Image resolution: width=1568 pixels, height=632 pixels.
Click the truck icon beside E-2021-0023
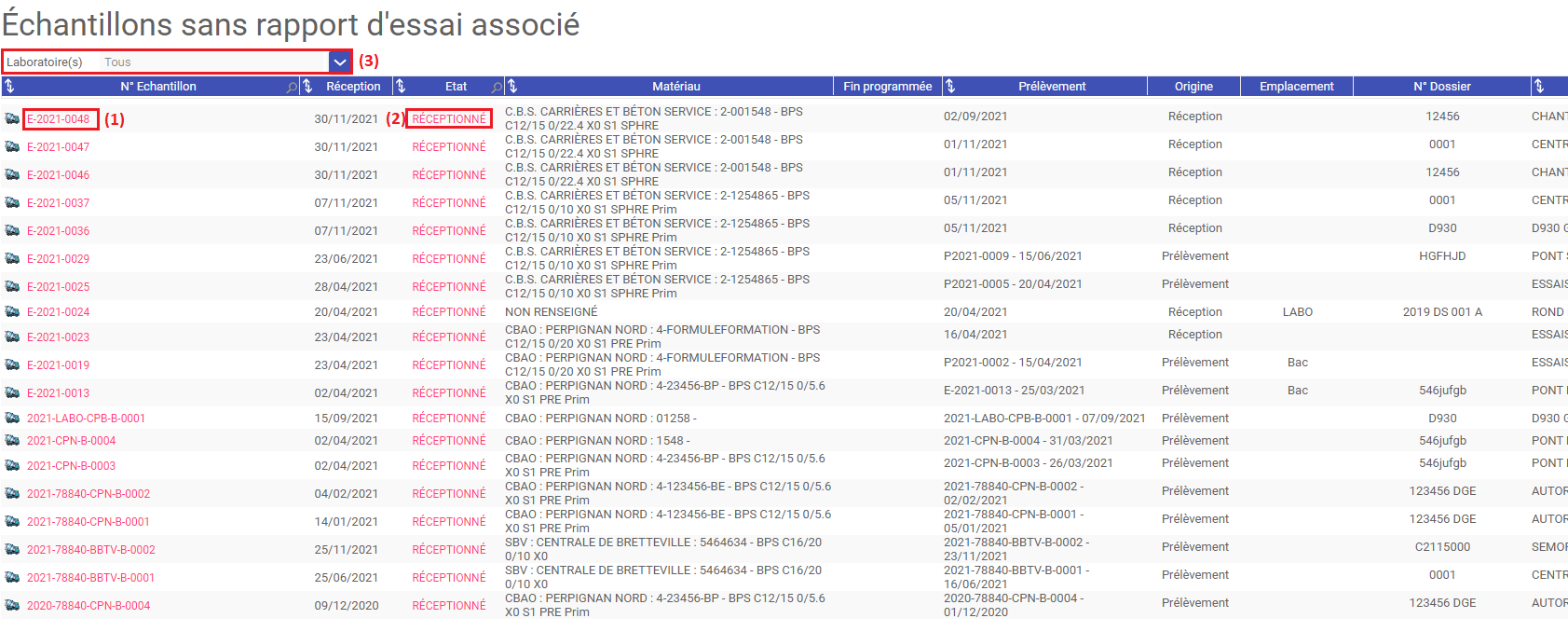[12, 337]
